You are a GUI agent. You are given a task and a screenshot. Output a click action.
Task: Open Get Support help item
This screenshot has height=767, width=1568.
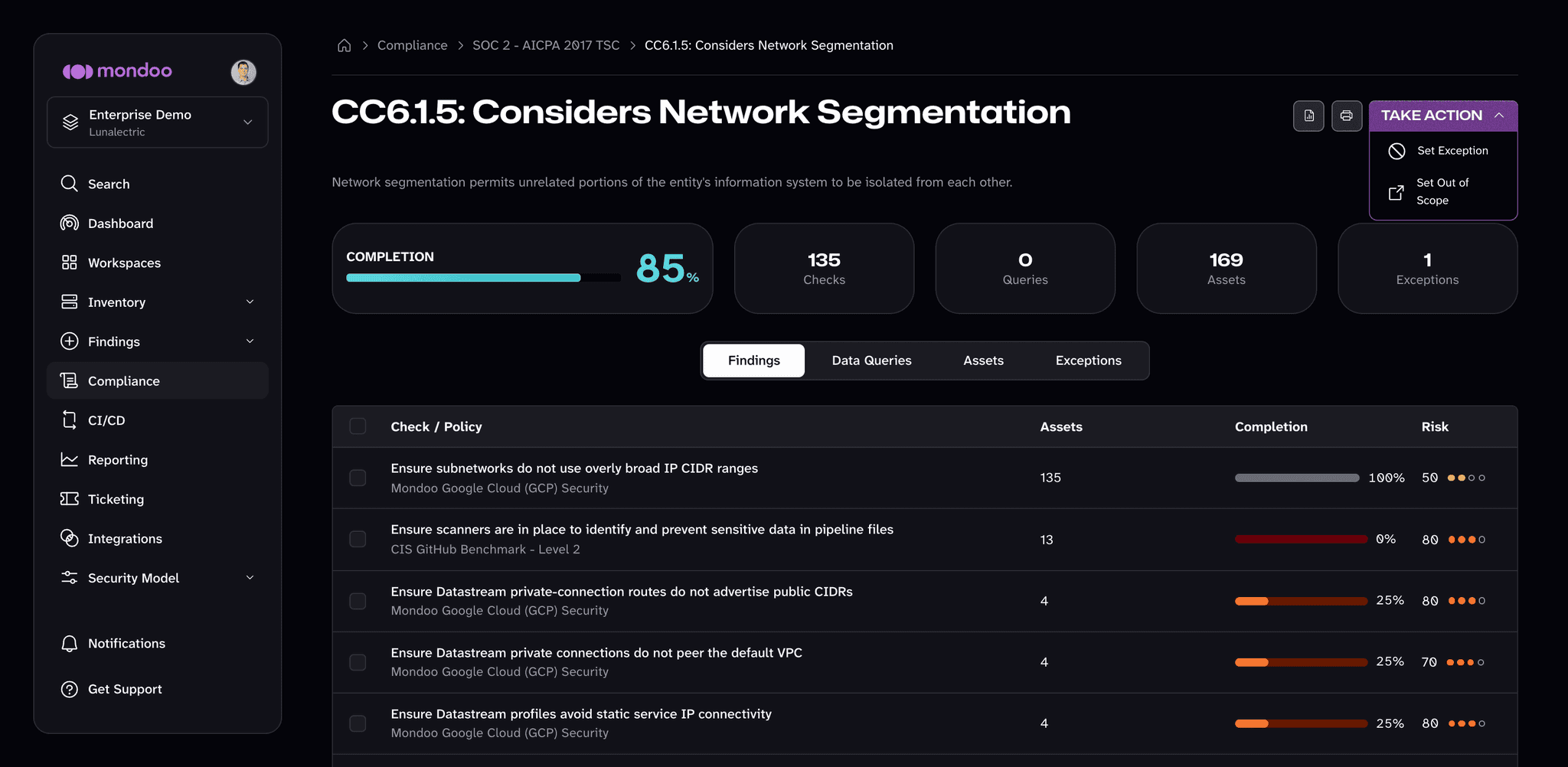(158, 689)
